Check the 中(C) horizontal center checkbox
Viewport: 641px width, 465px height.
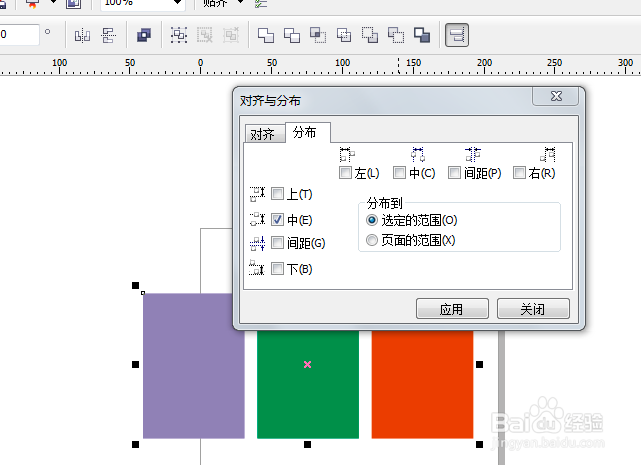click(399, 173)
